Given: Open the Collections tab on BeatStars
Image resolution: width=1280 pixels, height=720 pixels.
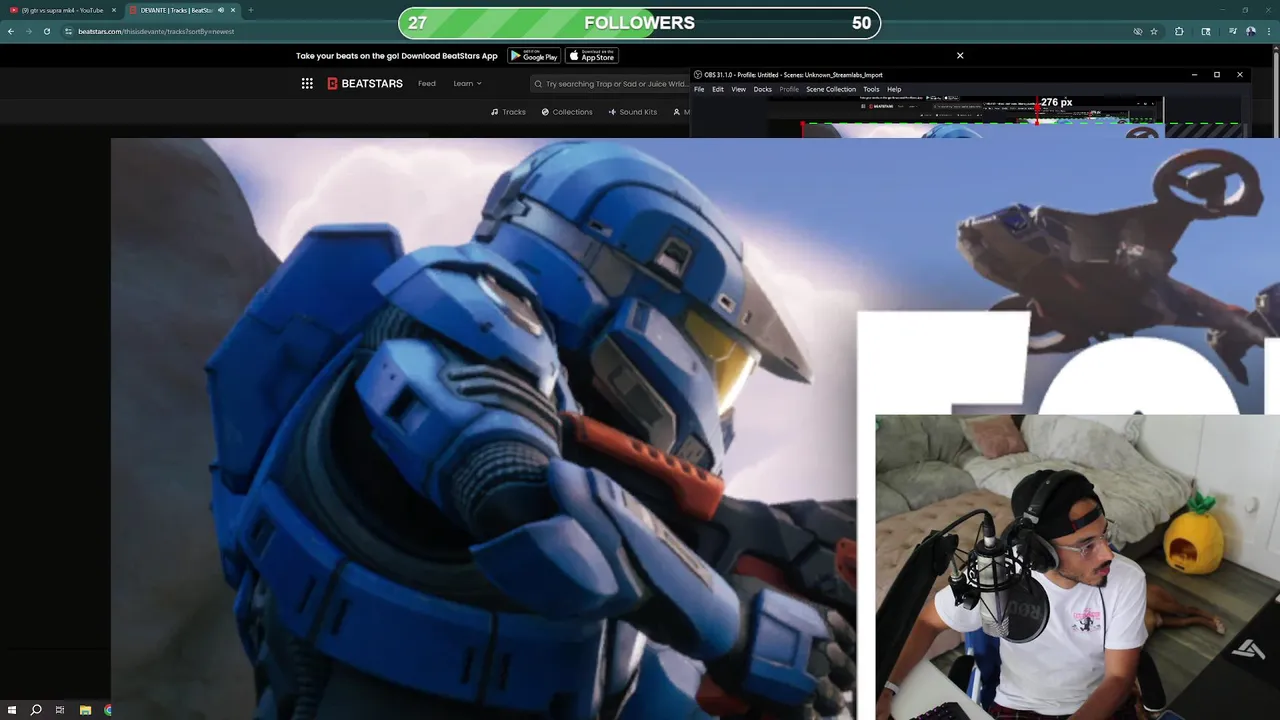Looking at the screenshot, I should click(x=567, y=112).
